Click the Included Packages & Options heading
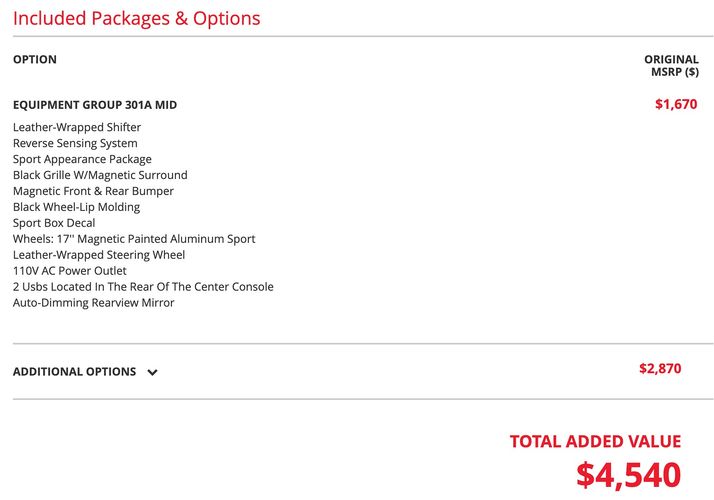The width and height of the screenshot is (714, 500). [x=137, y=18]
